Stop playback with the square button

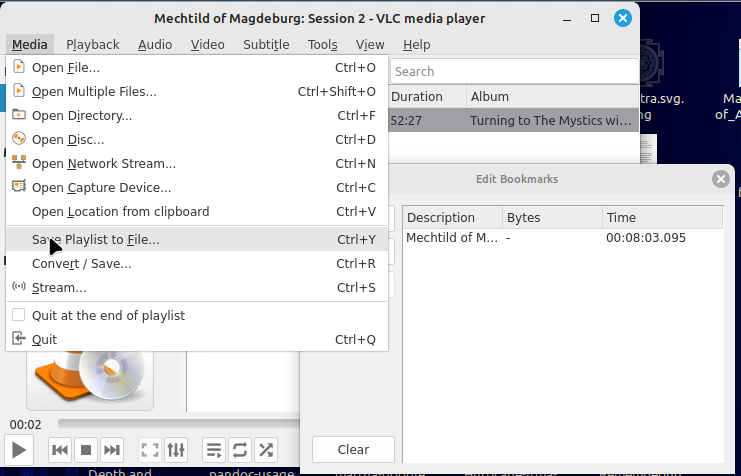[86, 450]
